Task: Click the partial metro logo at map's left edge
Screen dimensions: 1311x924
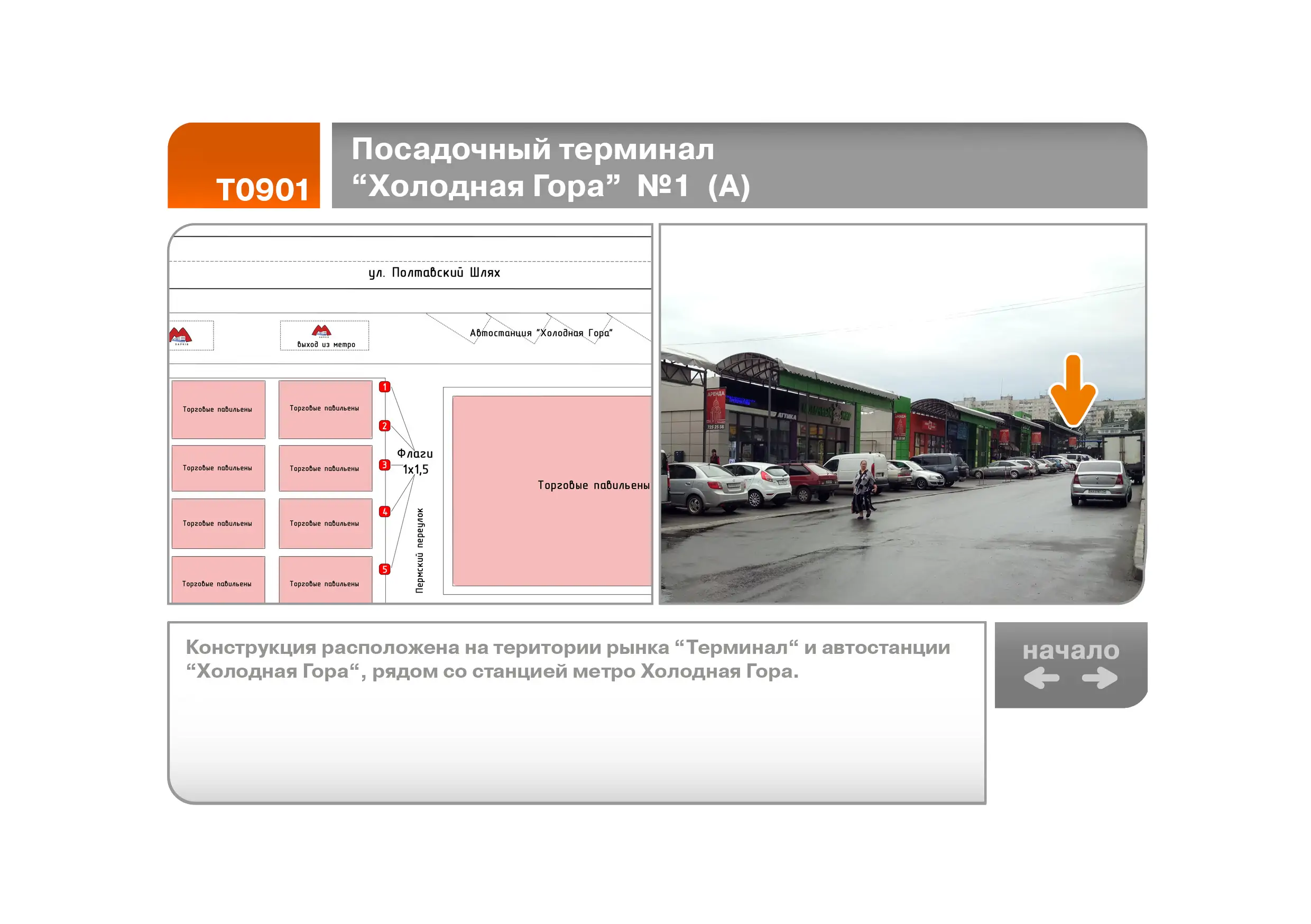Action: (x=180, y=335)
